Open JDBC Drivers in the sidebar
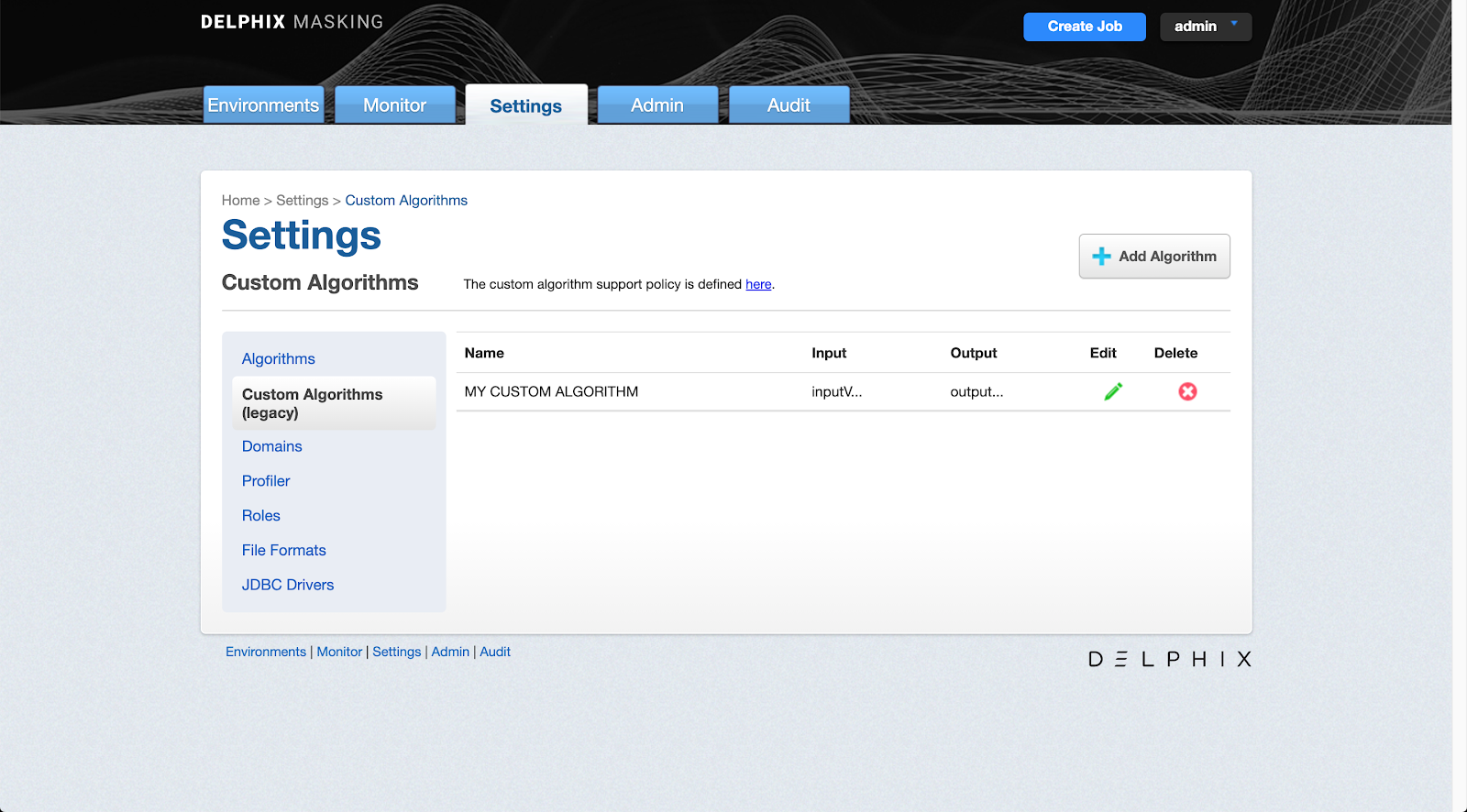Viewport: 1467px width, 812px height. 287,585
